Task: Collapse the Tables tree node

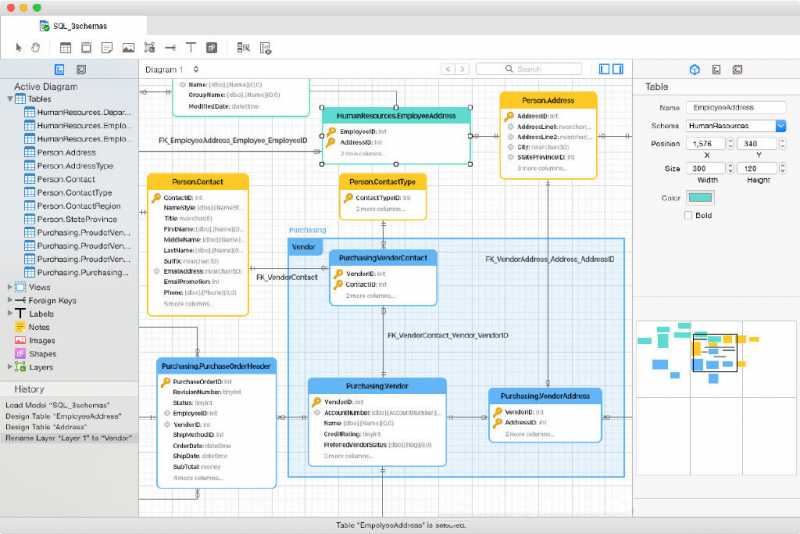Action: [10, 99]
